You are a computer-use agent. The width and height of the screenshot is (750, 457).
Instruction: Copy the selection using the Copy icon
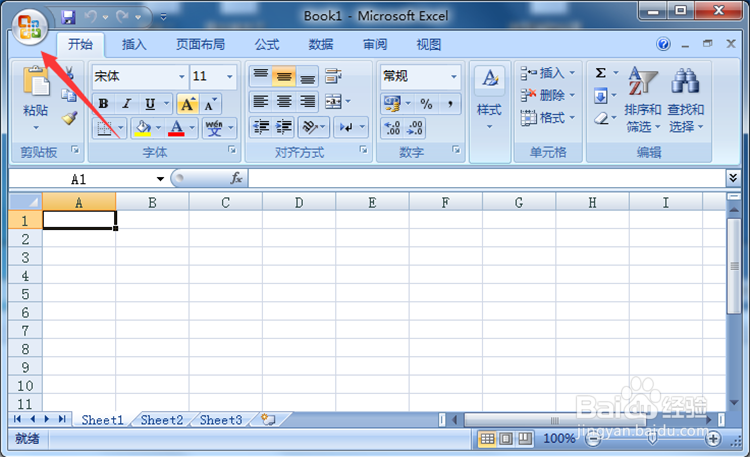click(69, 95)
